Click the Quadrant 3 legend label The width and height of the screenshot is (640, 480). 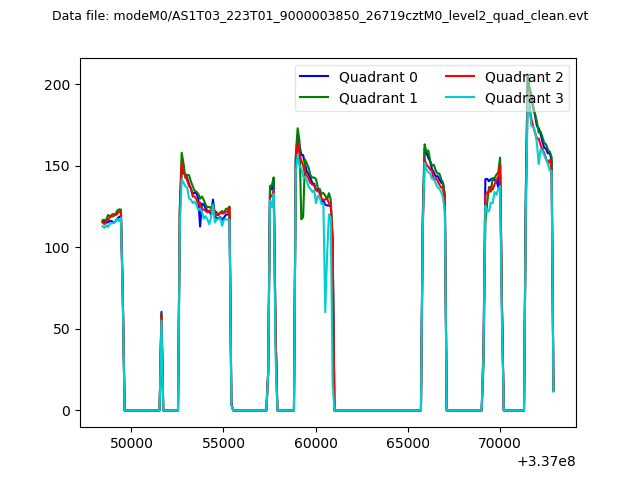click(x=524, y=98)
